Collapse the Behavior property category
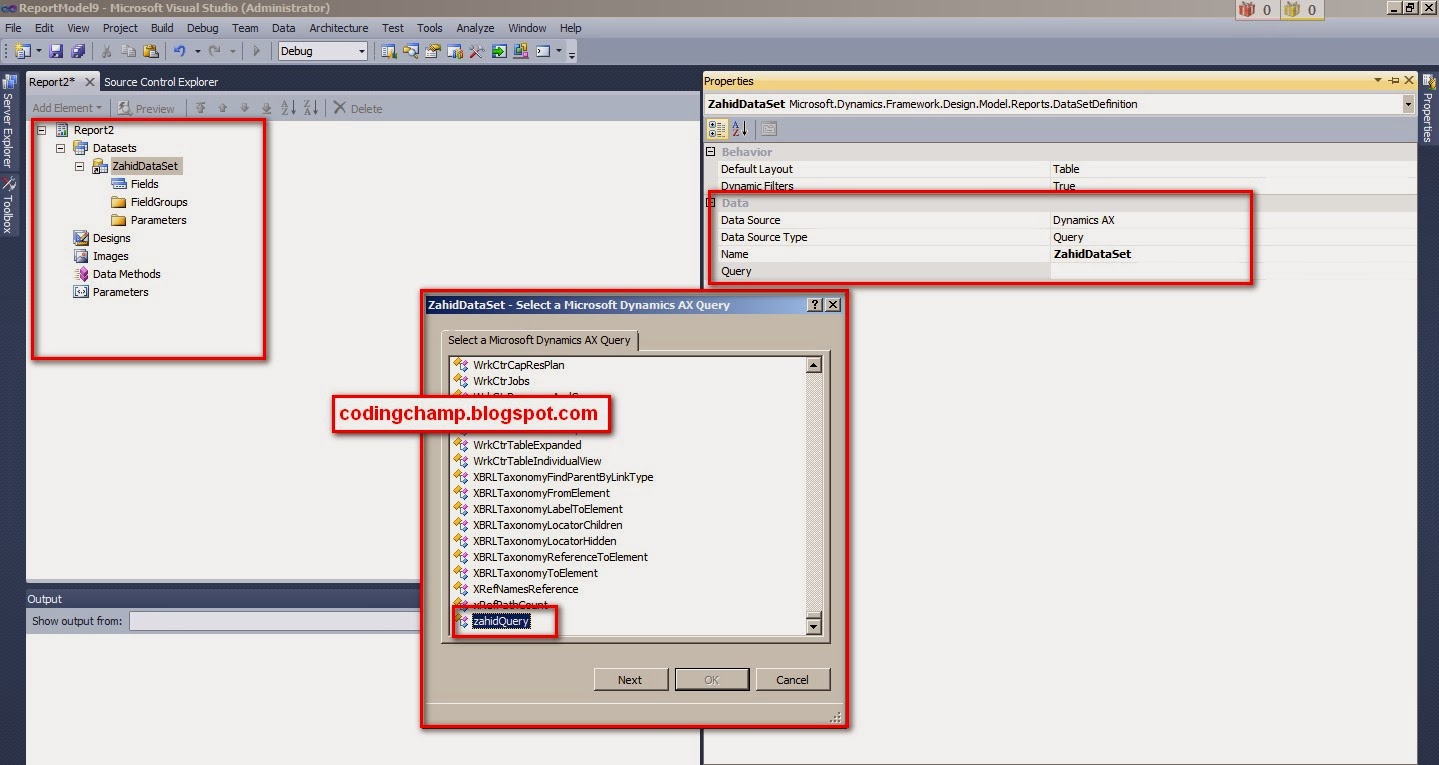Viewport: 1439px width, 765px height. click(711, 152)
